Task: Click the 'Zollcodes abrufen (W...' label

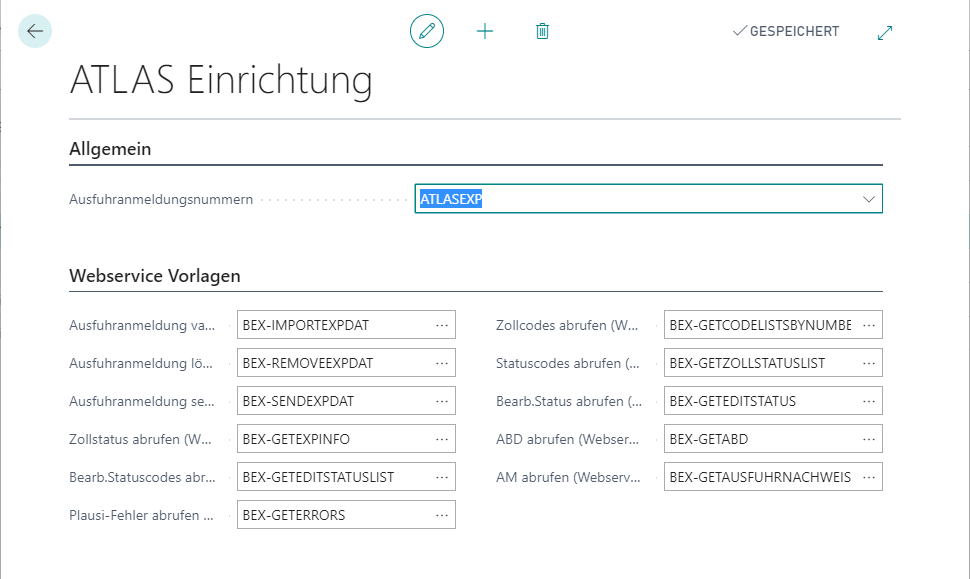Action: coord(567,325)
